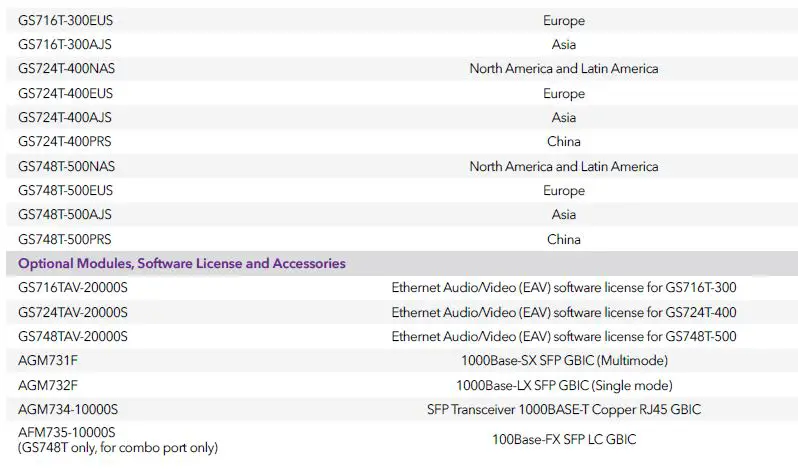Click Asia region in GS748T-500AJS row
Screen dimensions: 798x469
(x=563, y=214)
